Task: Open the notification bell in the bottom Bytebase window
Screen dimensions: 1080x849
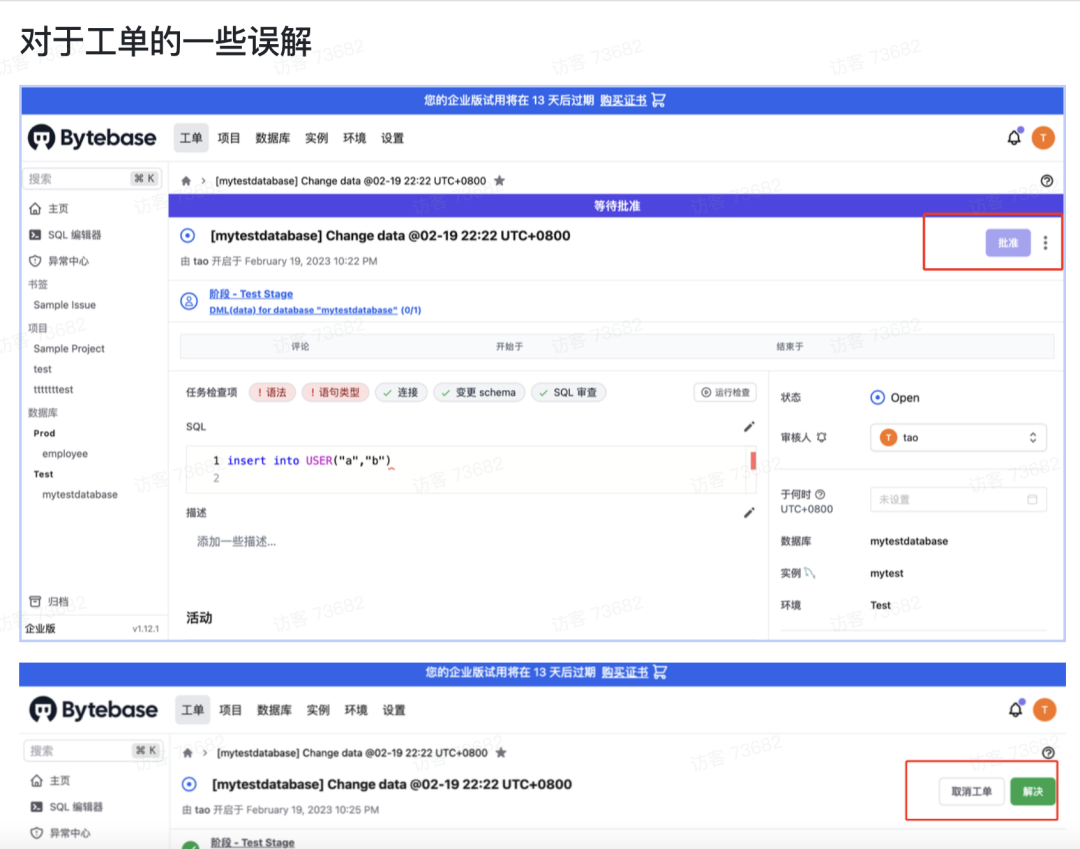Action: tap(1016, 709)
